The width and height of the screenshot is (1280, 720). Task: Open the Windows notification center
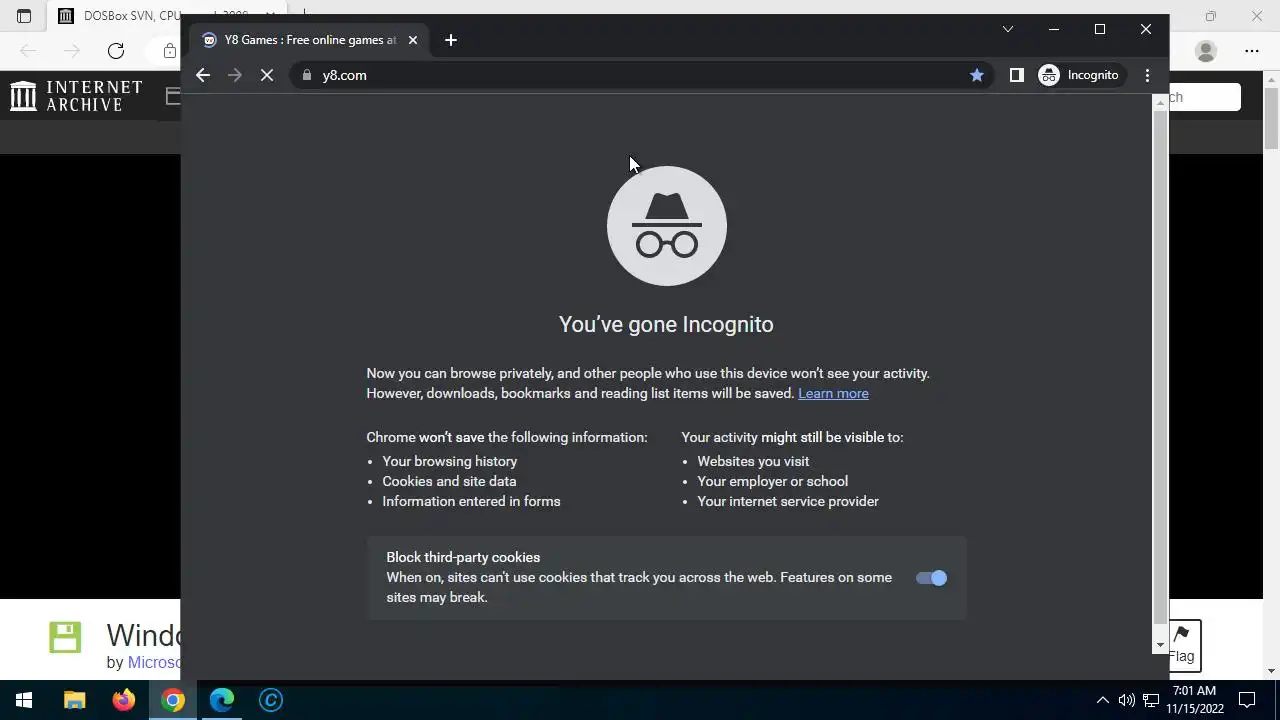[1248, 700]
